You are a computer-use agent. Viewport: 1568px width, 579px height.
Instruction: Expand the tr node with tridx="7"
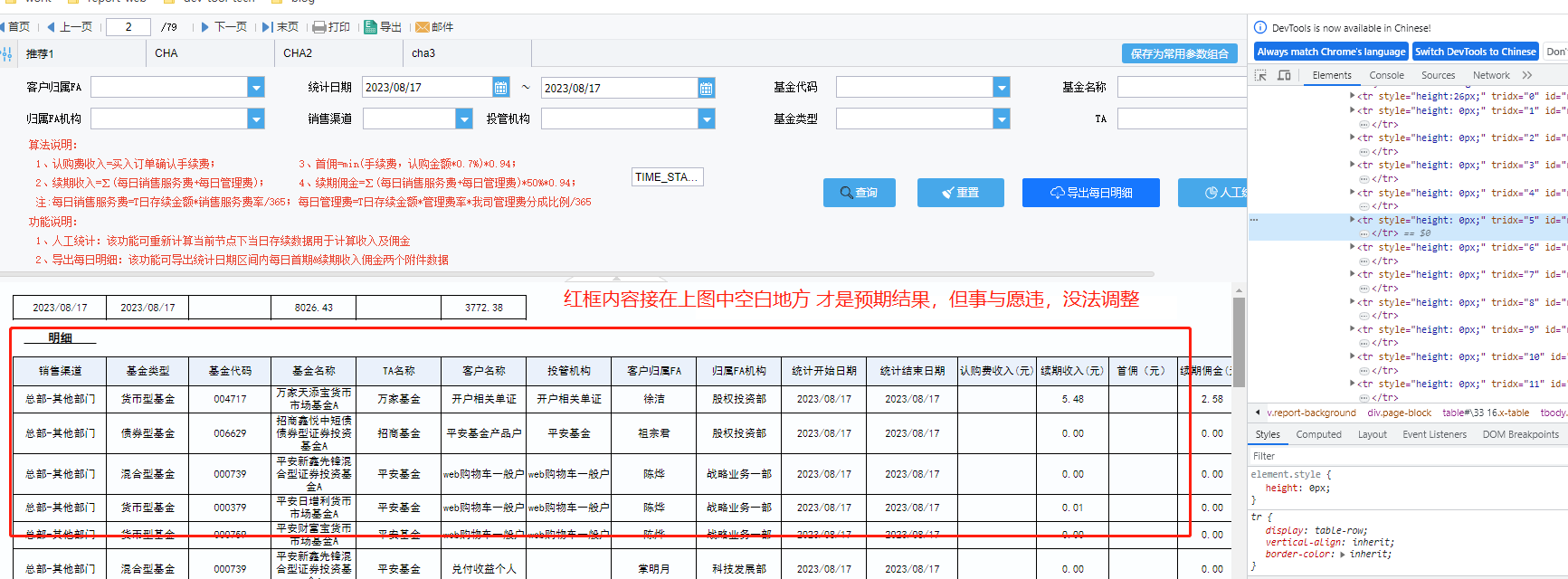click(x=1353, y=274)
